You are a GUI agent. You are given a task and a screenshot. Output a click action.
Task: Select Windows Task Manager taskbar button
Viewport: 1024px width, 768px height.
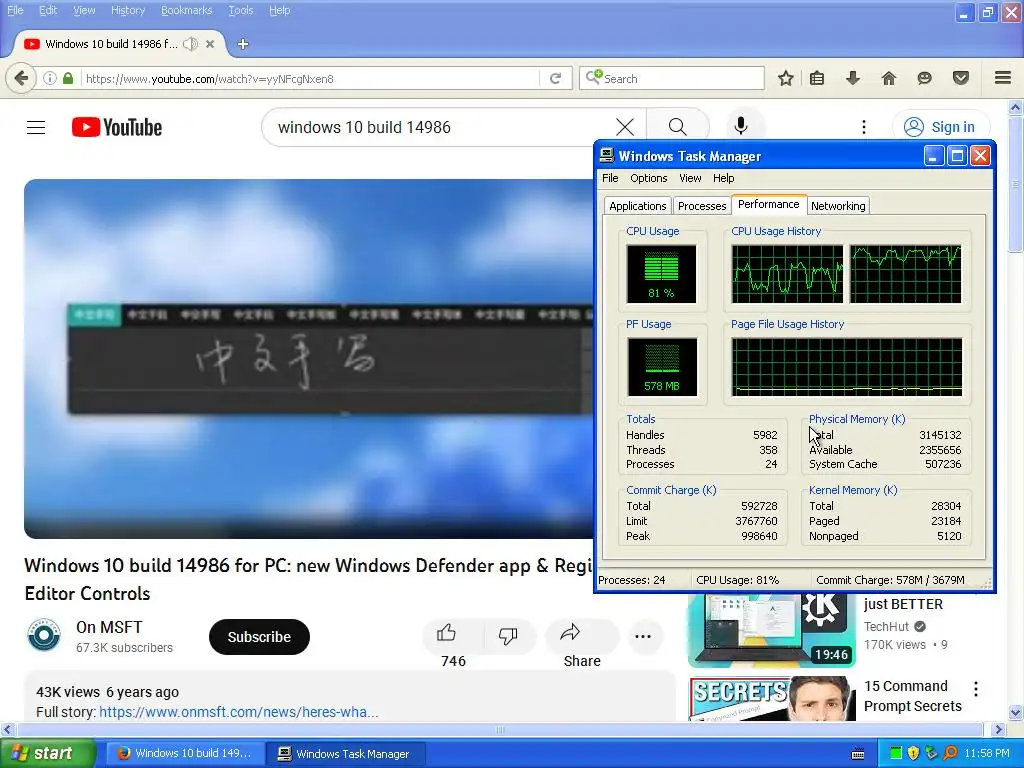pos(346,754)
